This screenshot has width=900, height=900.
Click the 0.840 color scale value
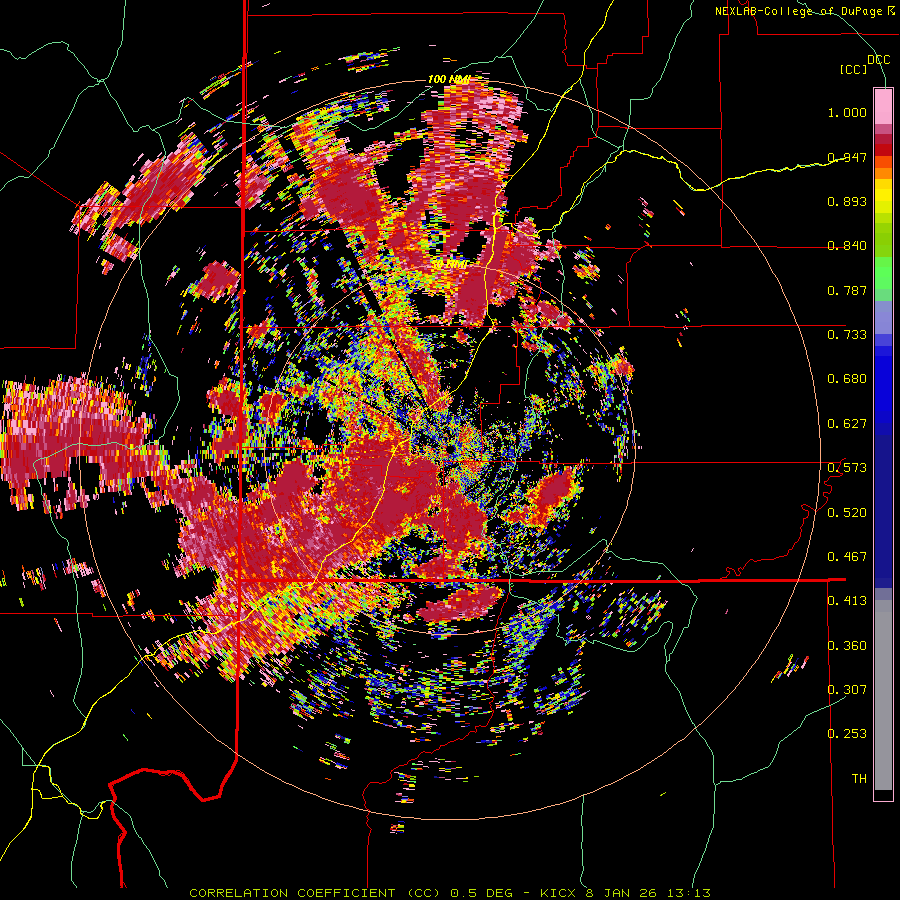coord(847,246)
